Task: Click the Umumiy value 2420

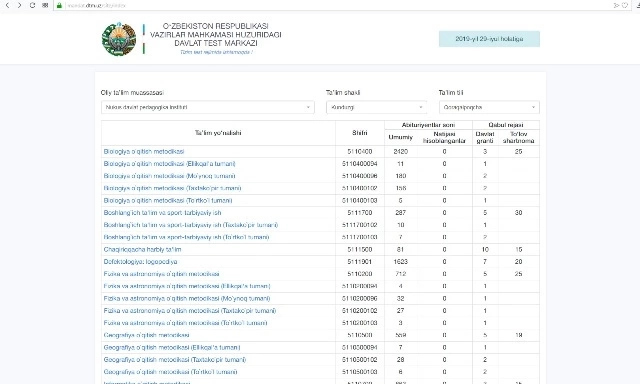Action: [400, 151]
